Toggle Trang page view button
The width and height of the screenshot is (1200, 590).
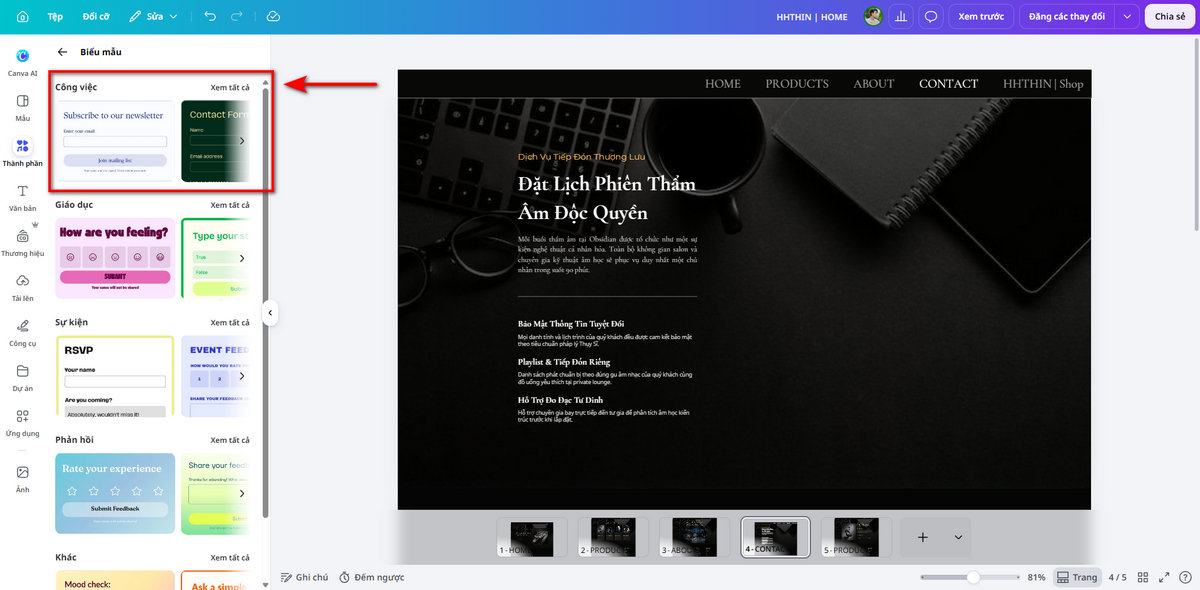point(1076,577)
